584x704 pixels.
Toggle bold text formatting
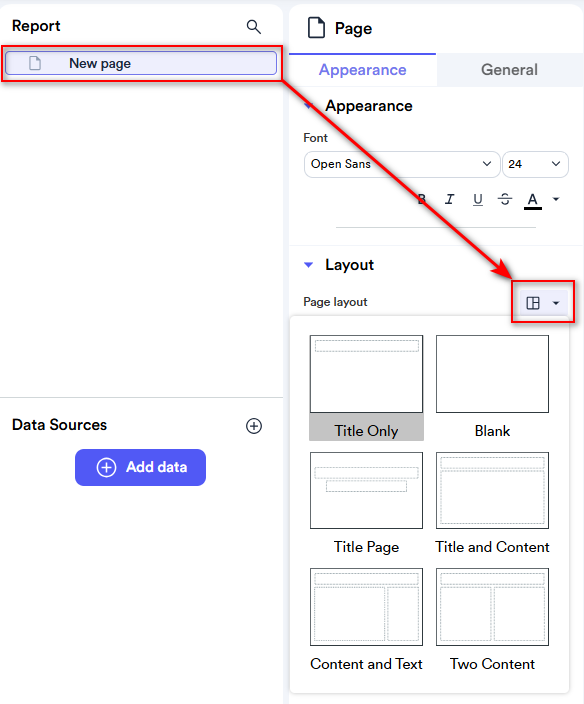coord(422,199)
